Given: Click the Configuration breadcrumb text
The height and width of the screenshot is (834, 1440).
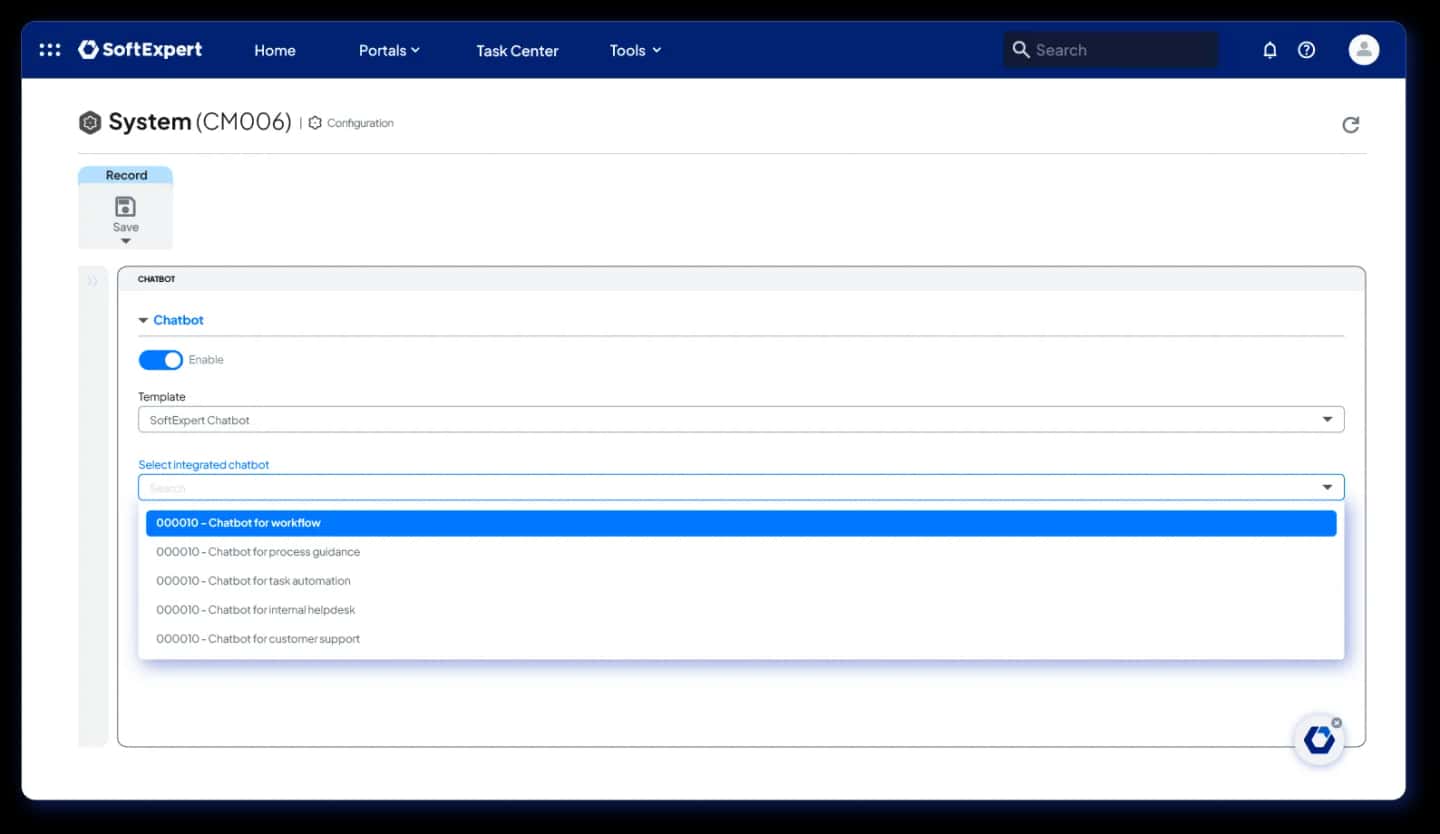Looking at the screenshot, I should tap(360, 123).
